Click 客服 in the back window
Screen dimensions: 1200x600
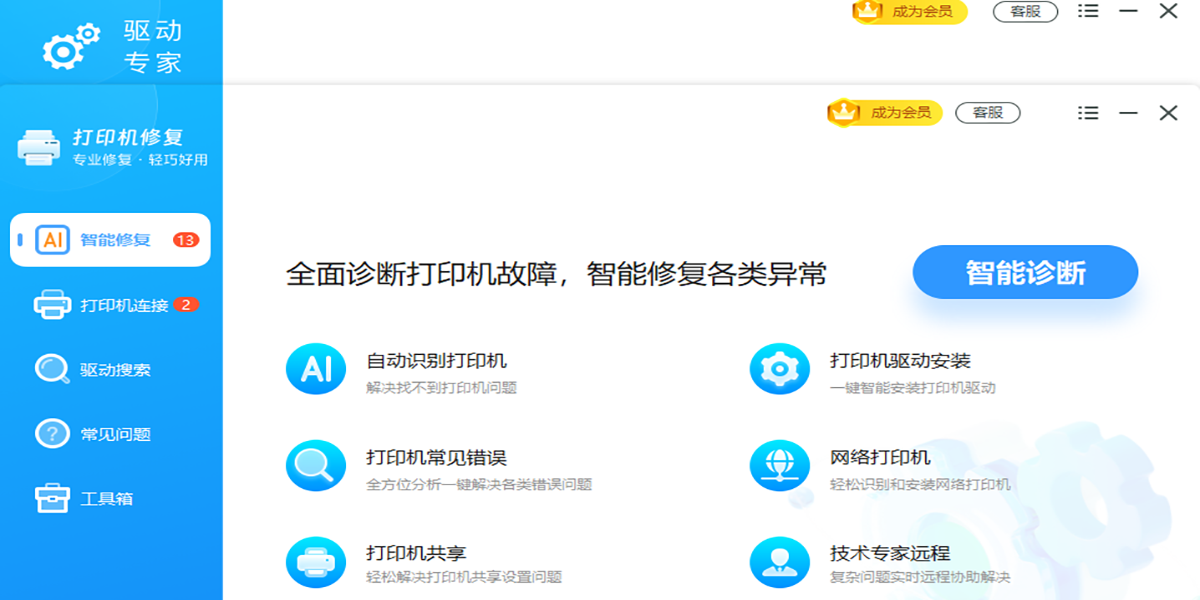[1025, 12]
